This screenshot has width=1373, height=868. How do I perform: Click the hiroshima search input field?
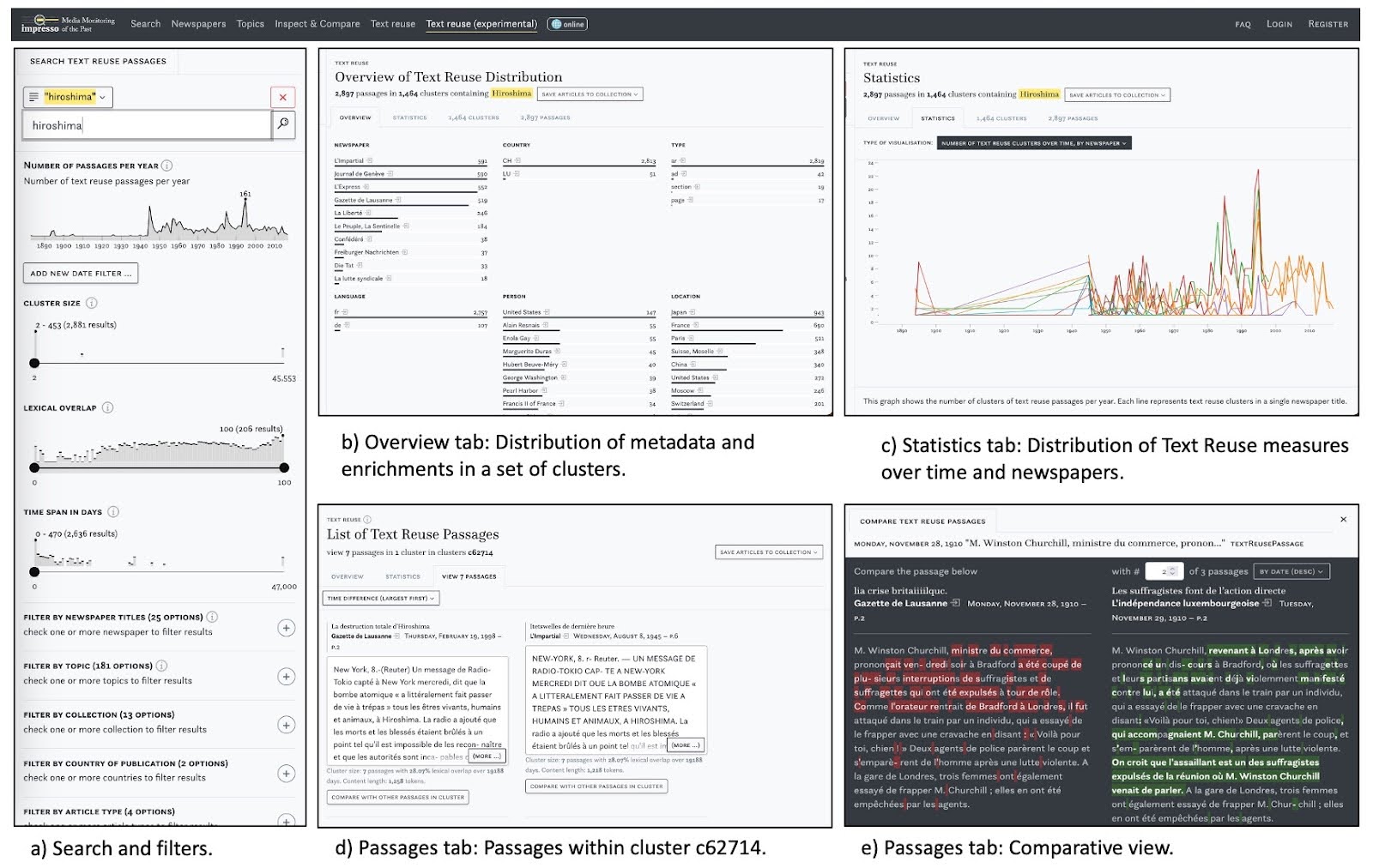point(146,125)
